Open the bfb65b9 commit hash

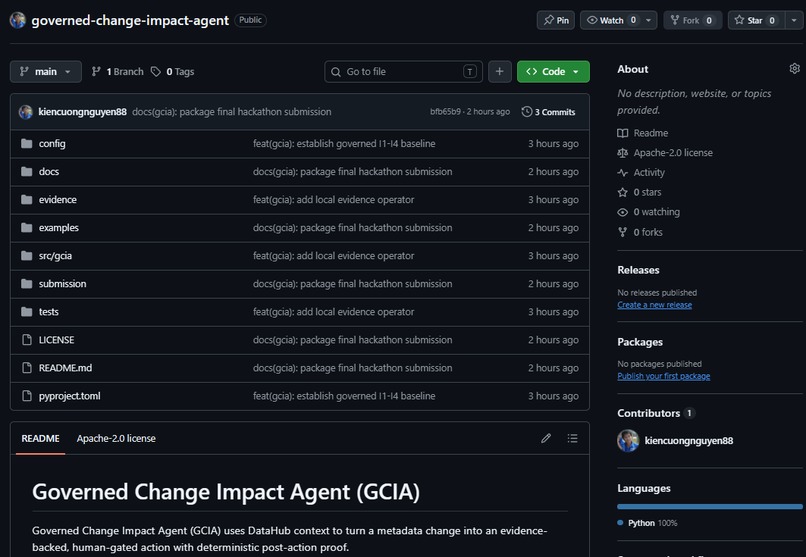(x=445, y=112)
